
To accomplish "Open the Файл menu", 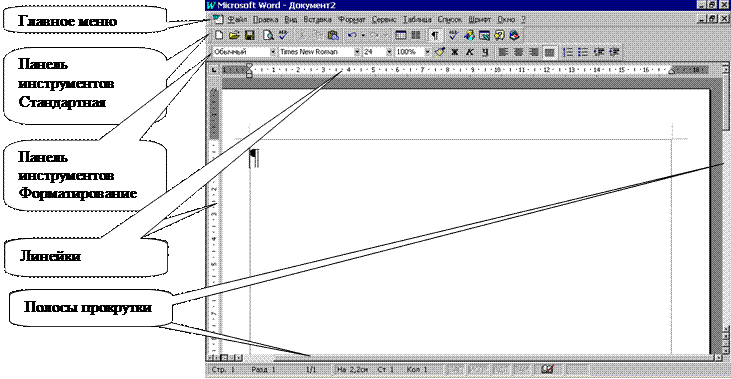I will 237,20.
